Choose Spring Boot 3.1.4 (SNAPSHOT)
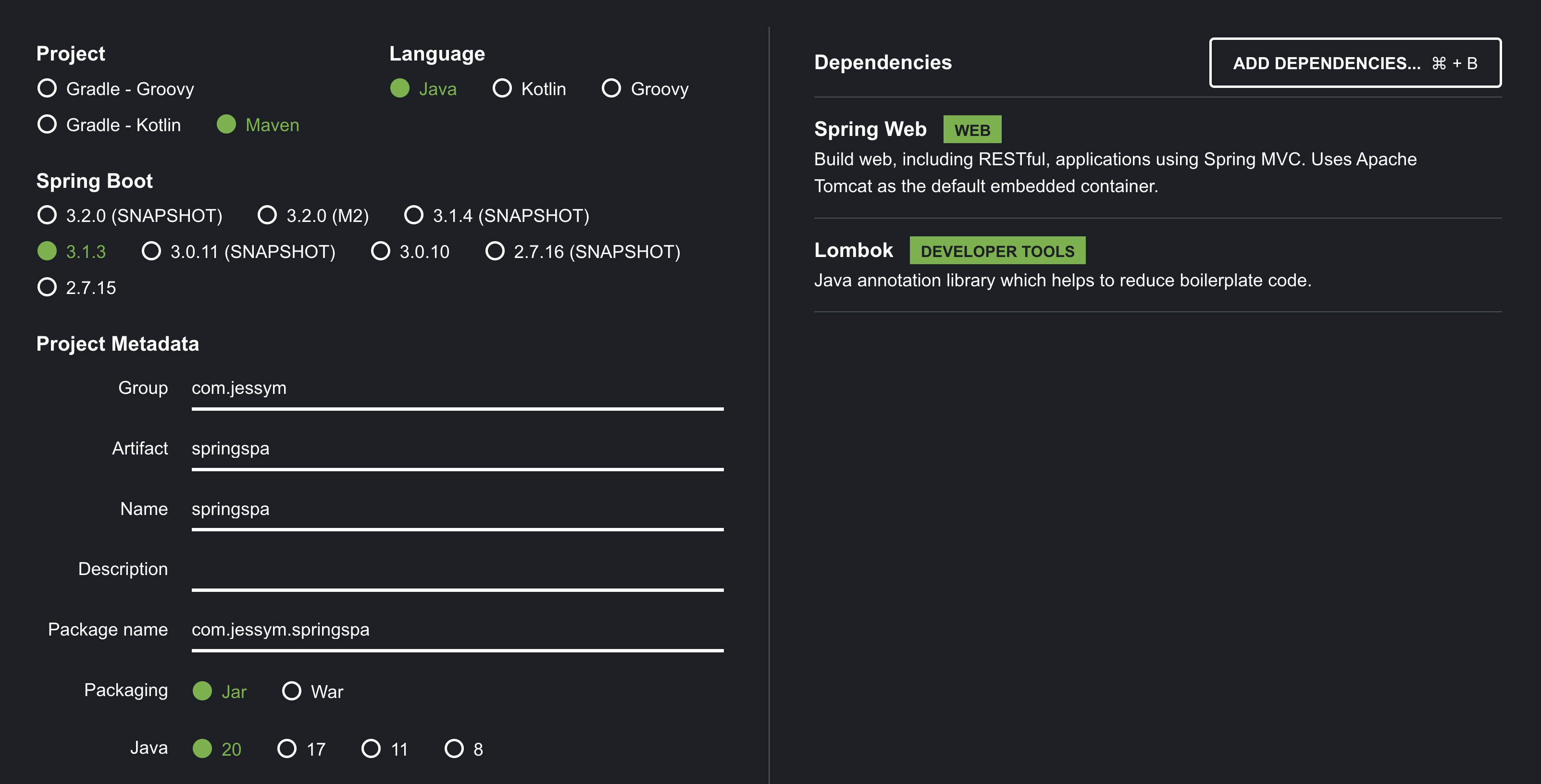 tap(497, 215)
